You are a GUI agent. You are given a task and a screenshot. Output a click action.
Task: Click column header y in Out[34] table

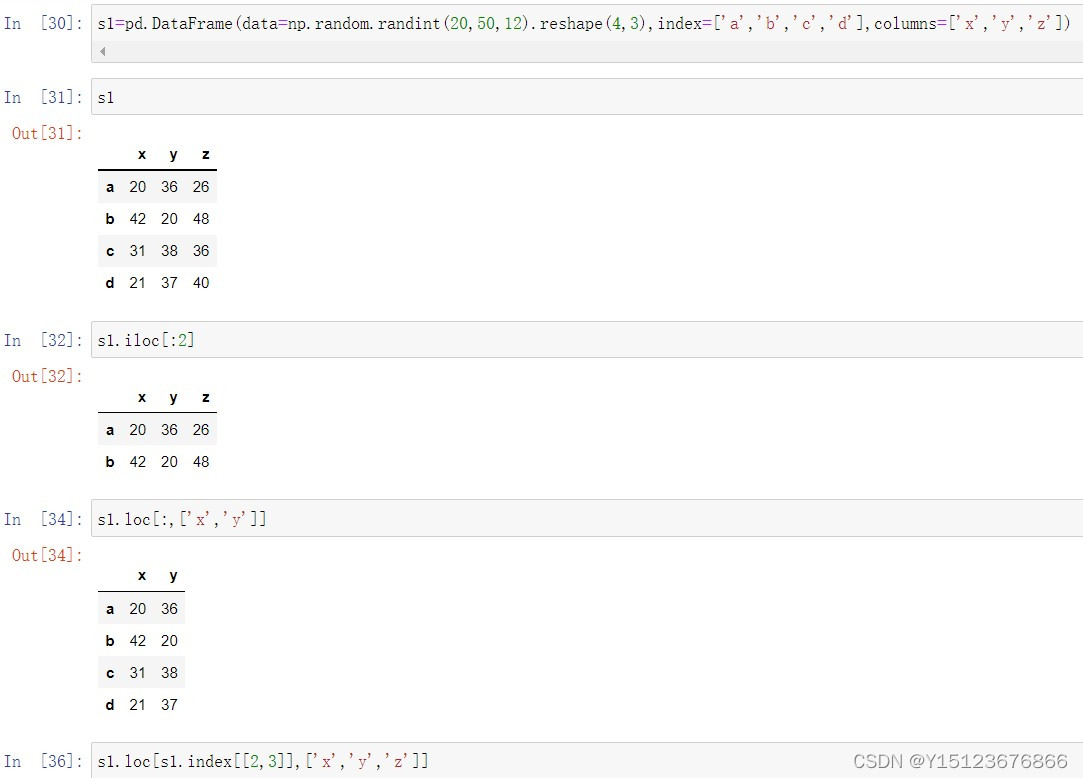173,576
